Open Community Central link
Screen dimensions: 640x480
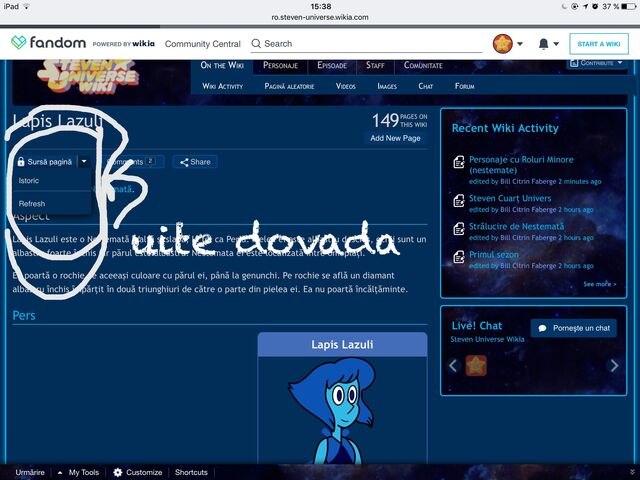coord(202,44)
